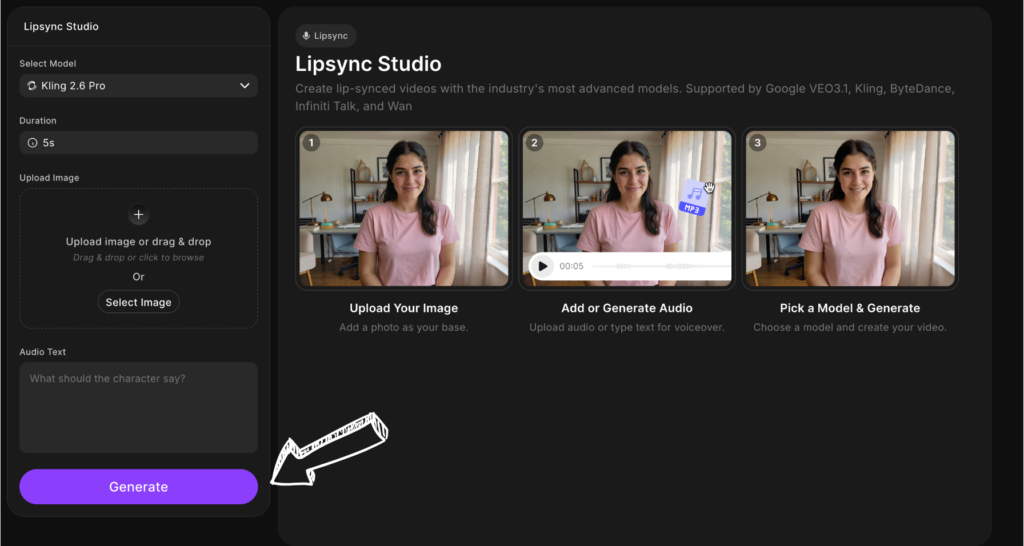Click inside the Audio Text input box
1024x546 pixels.
tap(138, 407)
